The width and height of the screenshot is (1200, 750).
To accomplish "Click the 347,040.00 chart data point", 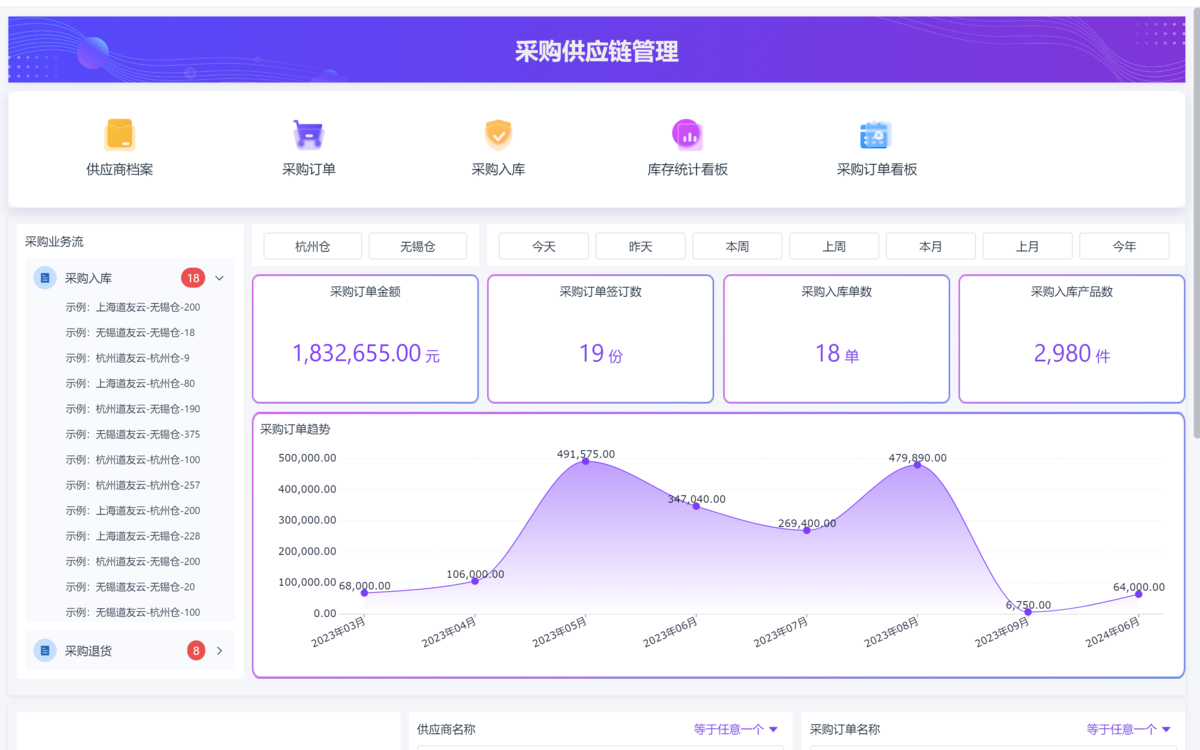I will coord(696,506).
